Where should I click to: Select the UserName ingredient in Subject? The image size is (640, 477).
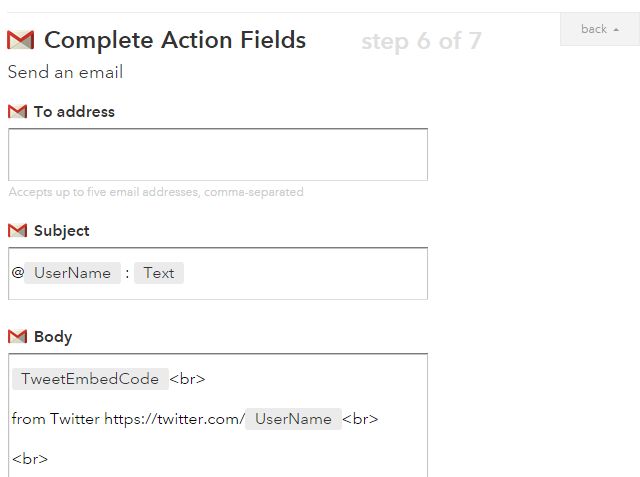(x=72, y=273)
